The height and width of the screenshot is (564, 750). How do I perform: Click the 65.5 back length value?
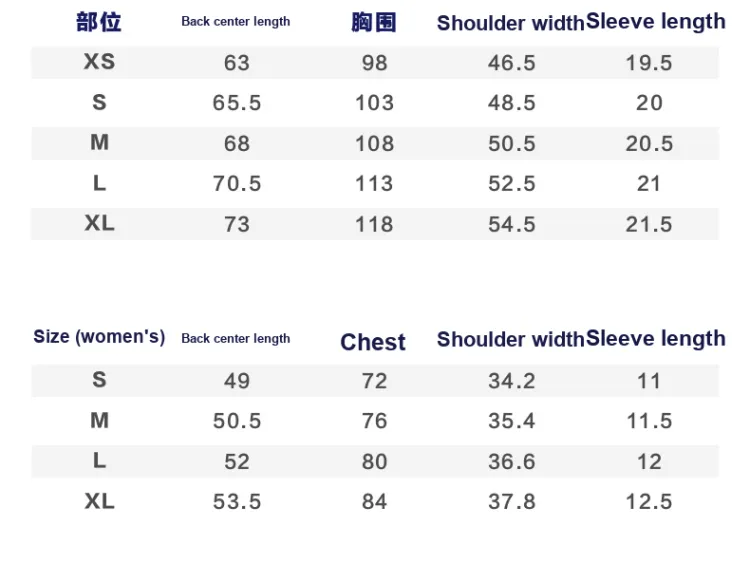coord(237,103)
